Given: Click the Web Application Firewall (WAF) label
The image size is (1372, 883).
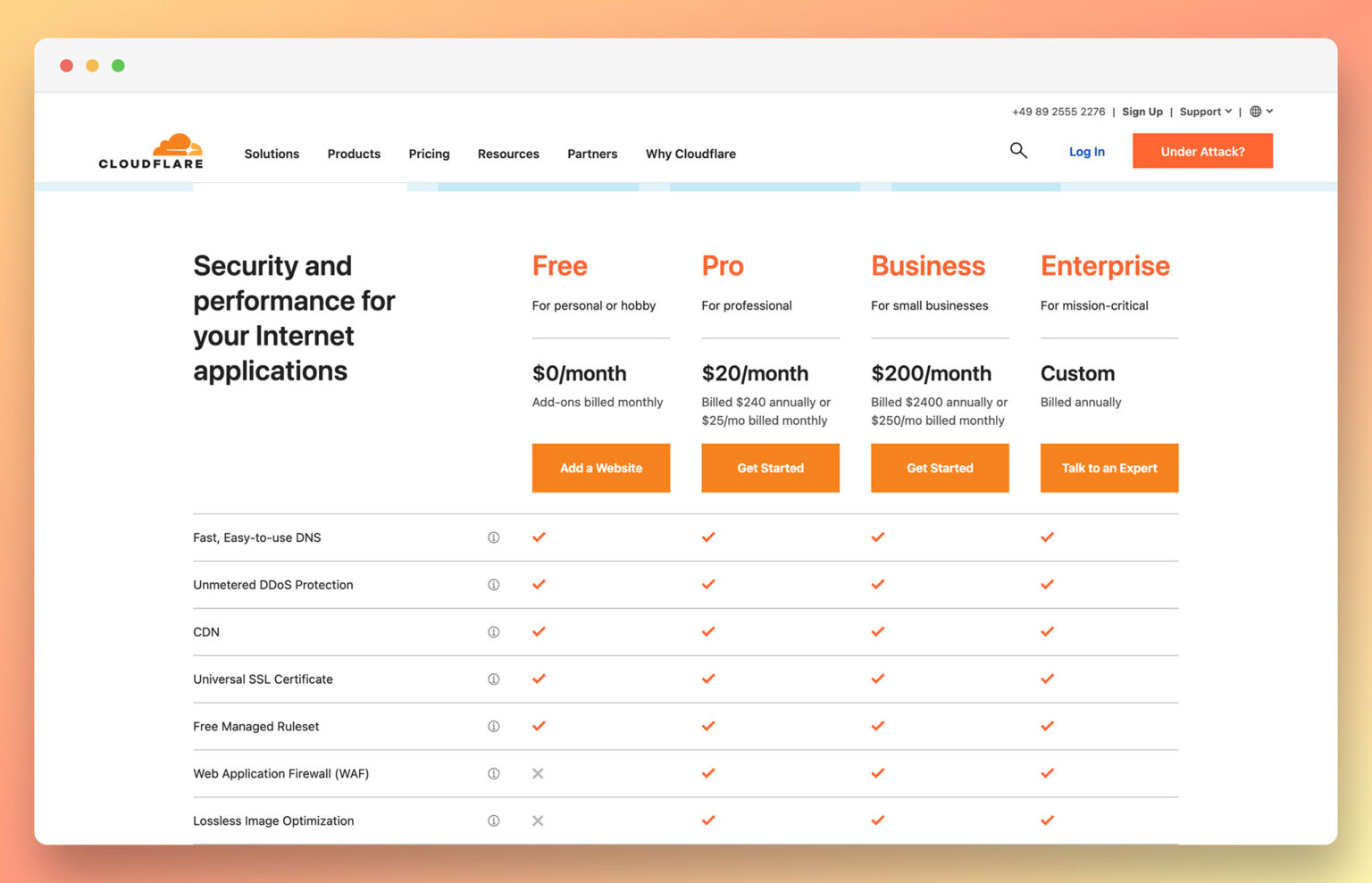Looking at the screenshot, I should pyautogui.click(x=280, y=774).
